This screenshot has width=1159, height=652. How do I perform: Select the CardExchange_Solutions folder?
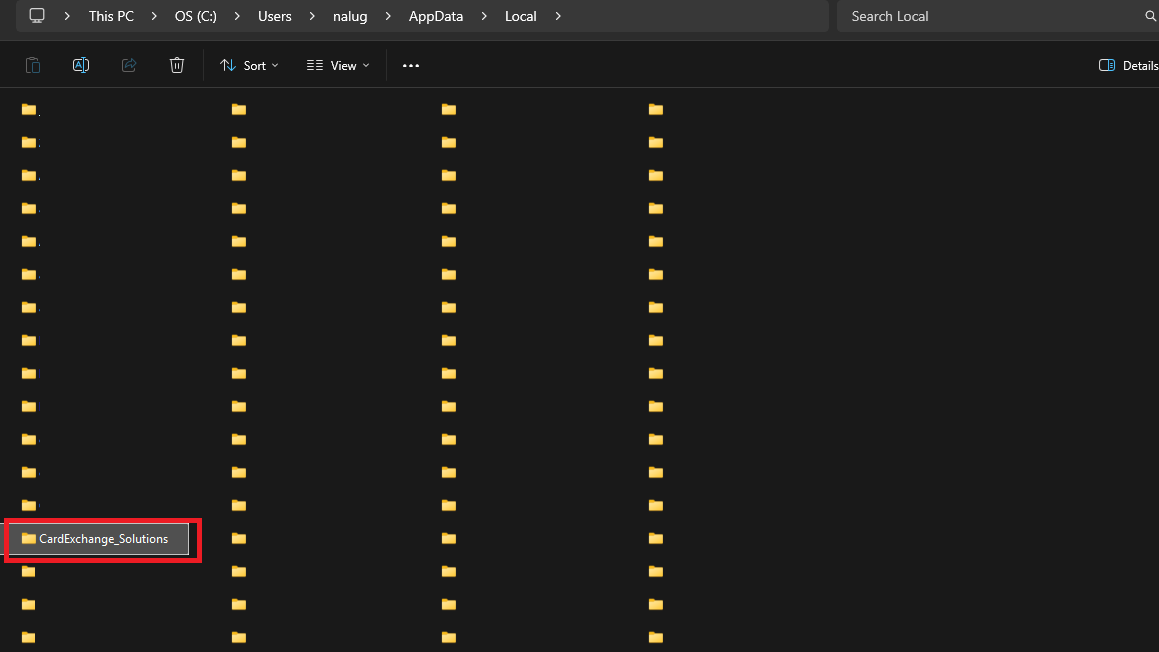[98, 539]
